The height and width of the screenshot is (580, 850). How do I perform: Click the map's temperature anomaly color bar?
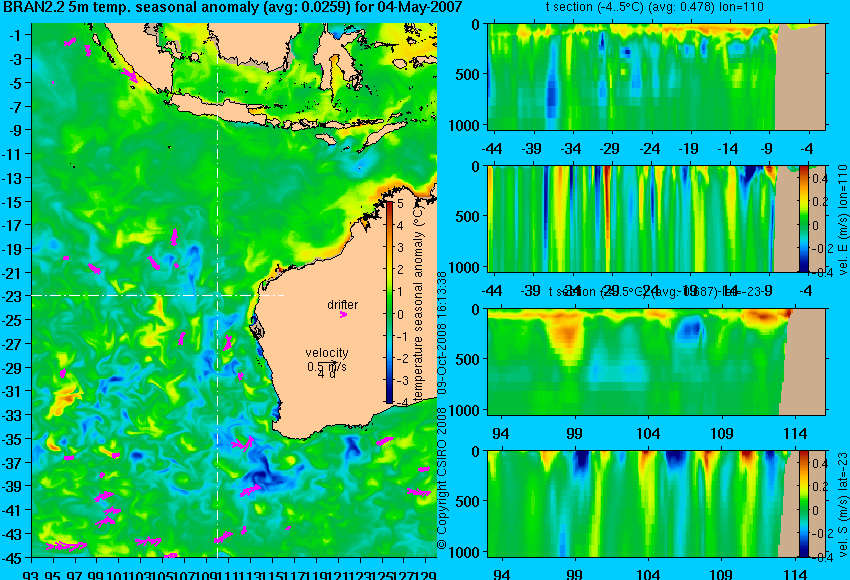[390, 302]
